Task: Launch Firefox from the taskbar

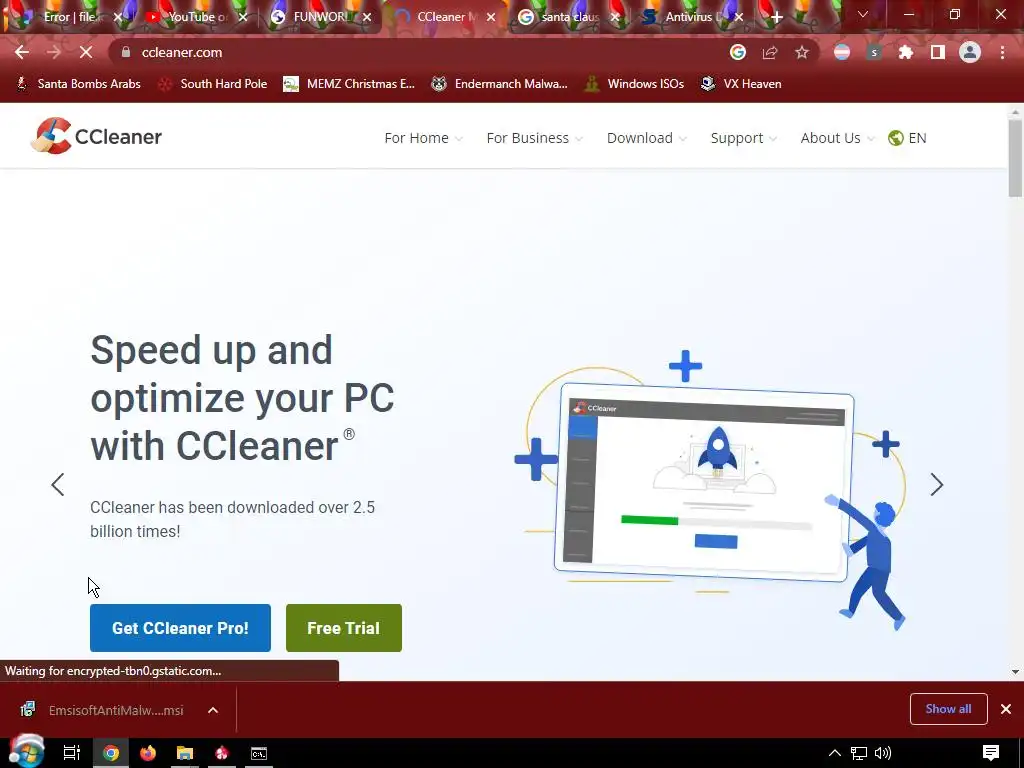Action: pyautogui.click(x=148, y=753)
